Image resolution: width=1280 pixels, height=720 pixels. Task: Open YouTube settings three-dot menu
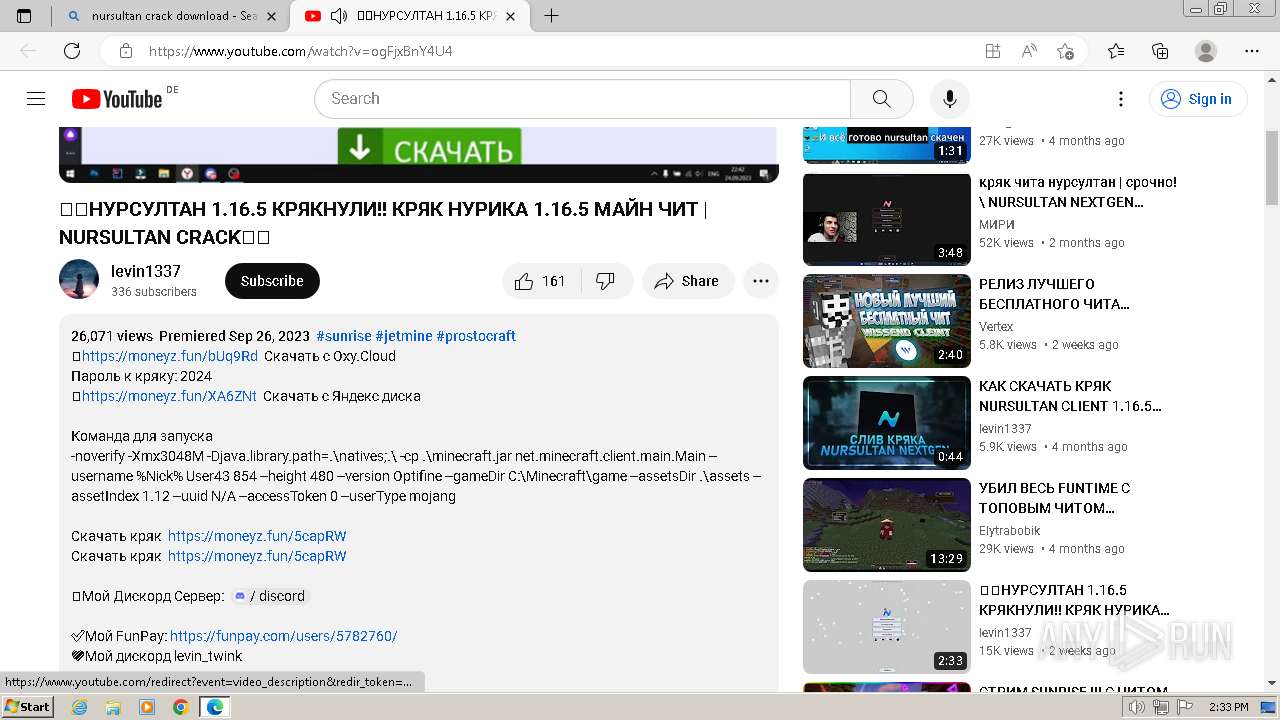[1121, 98]
